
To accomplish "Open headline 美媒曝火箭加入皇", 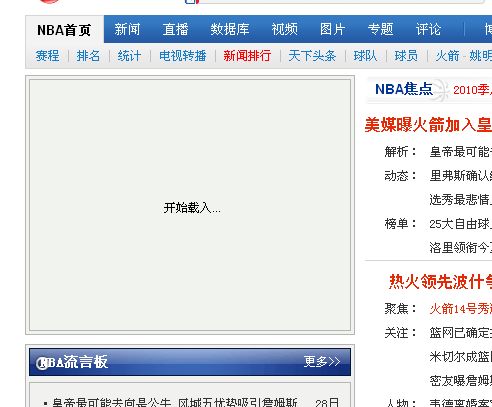I will coord(428,125).
